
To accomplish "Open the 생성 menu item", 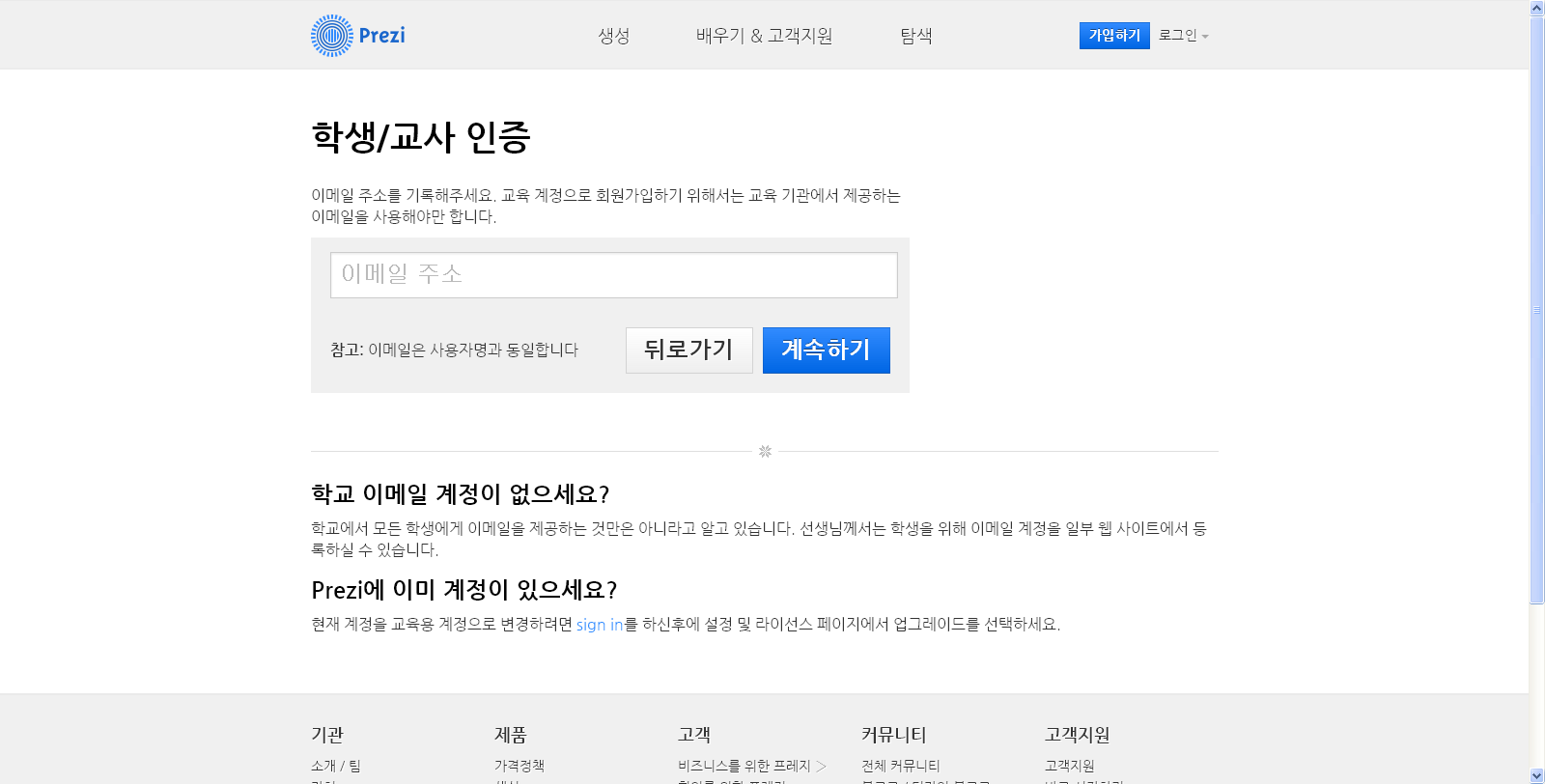I will (614, 36).
